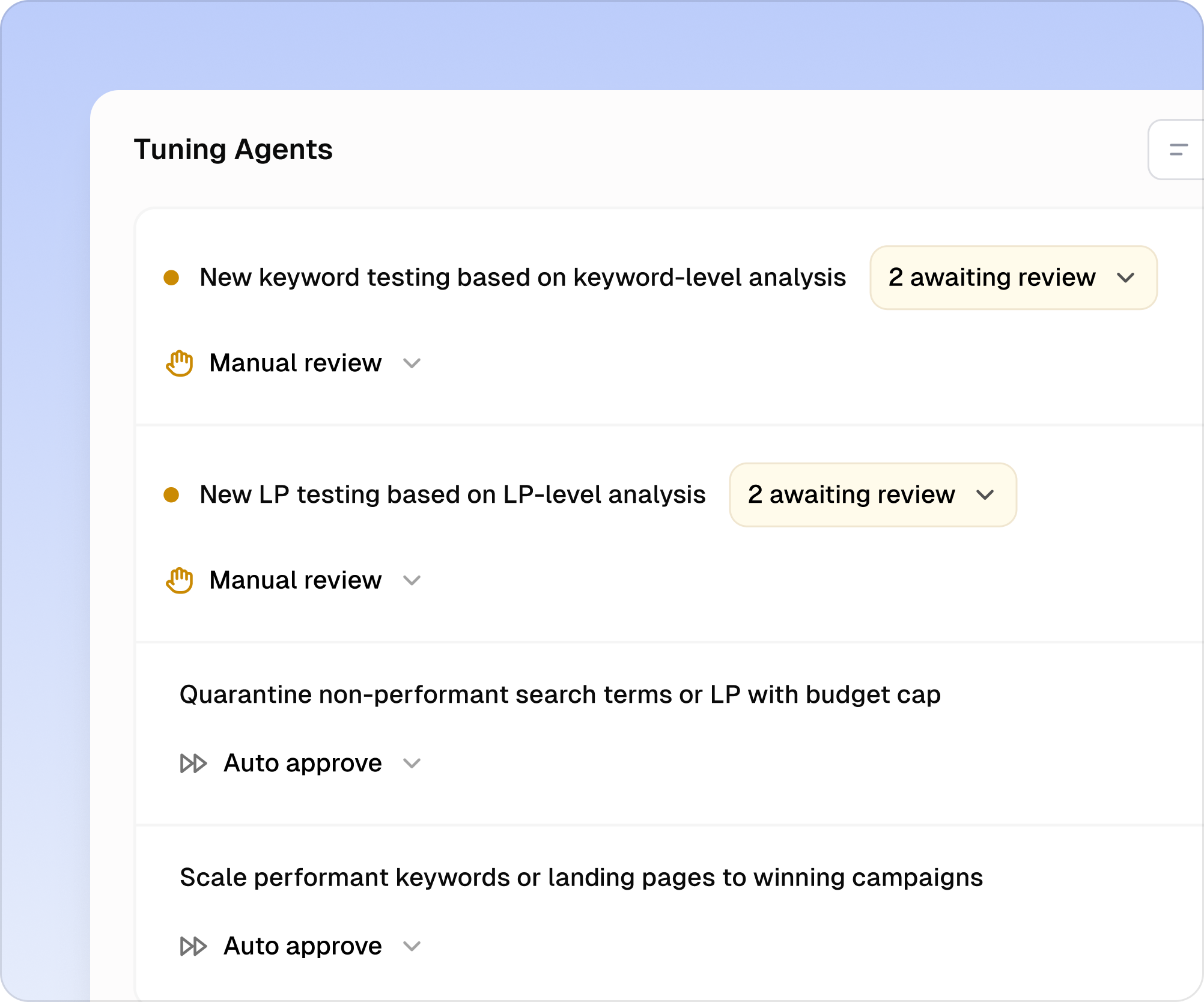This screenshot has width=1204, height=1002.
Task: Click chevron in LP testing awaiting review badge
Action: [985, 495]
